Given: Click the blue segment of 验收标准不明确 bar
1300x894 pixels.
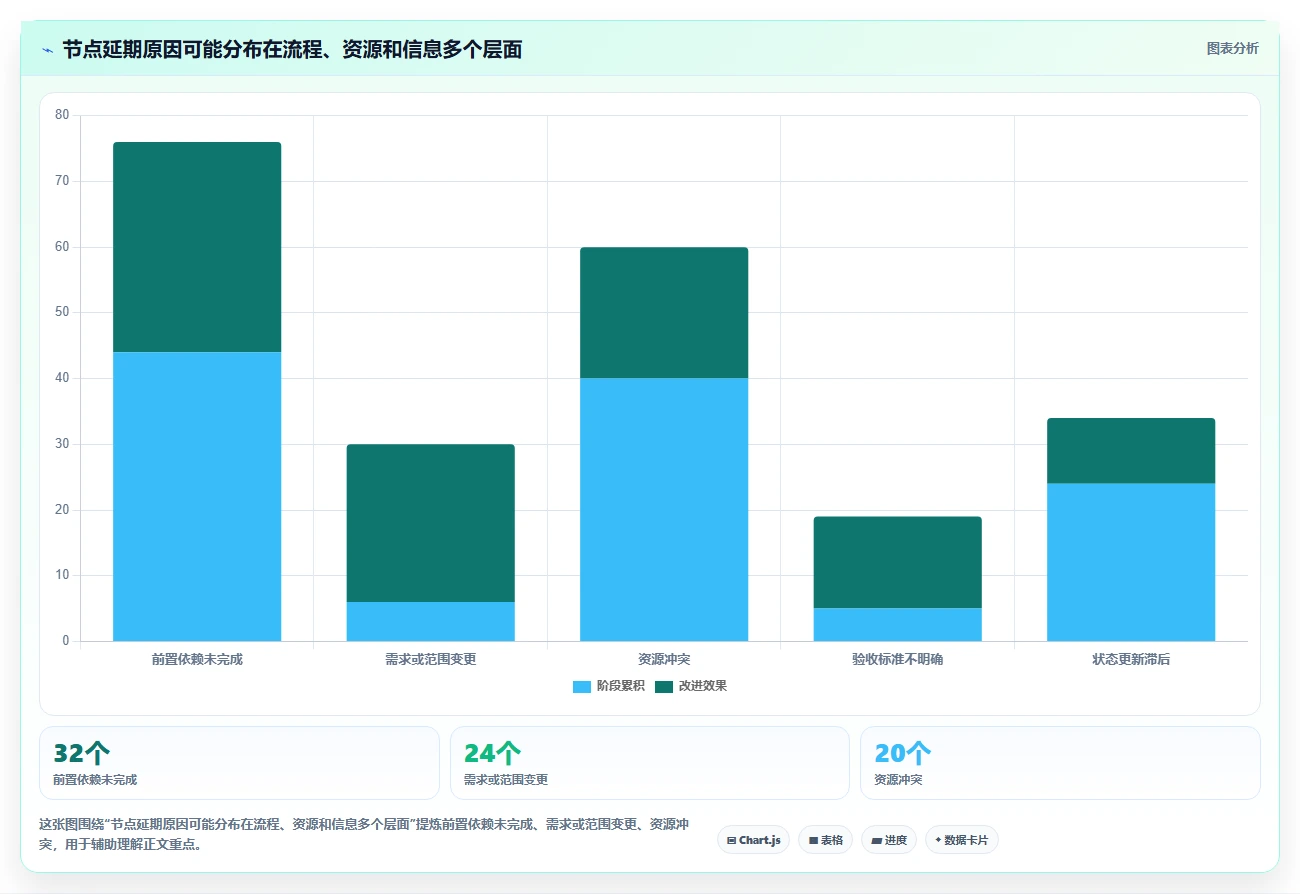Looking at the screenshot, I should (897, 624).
